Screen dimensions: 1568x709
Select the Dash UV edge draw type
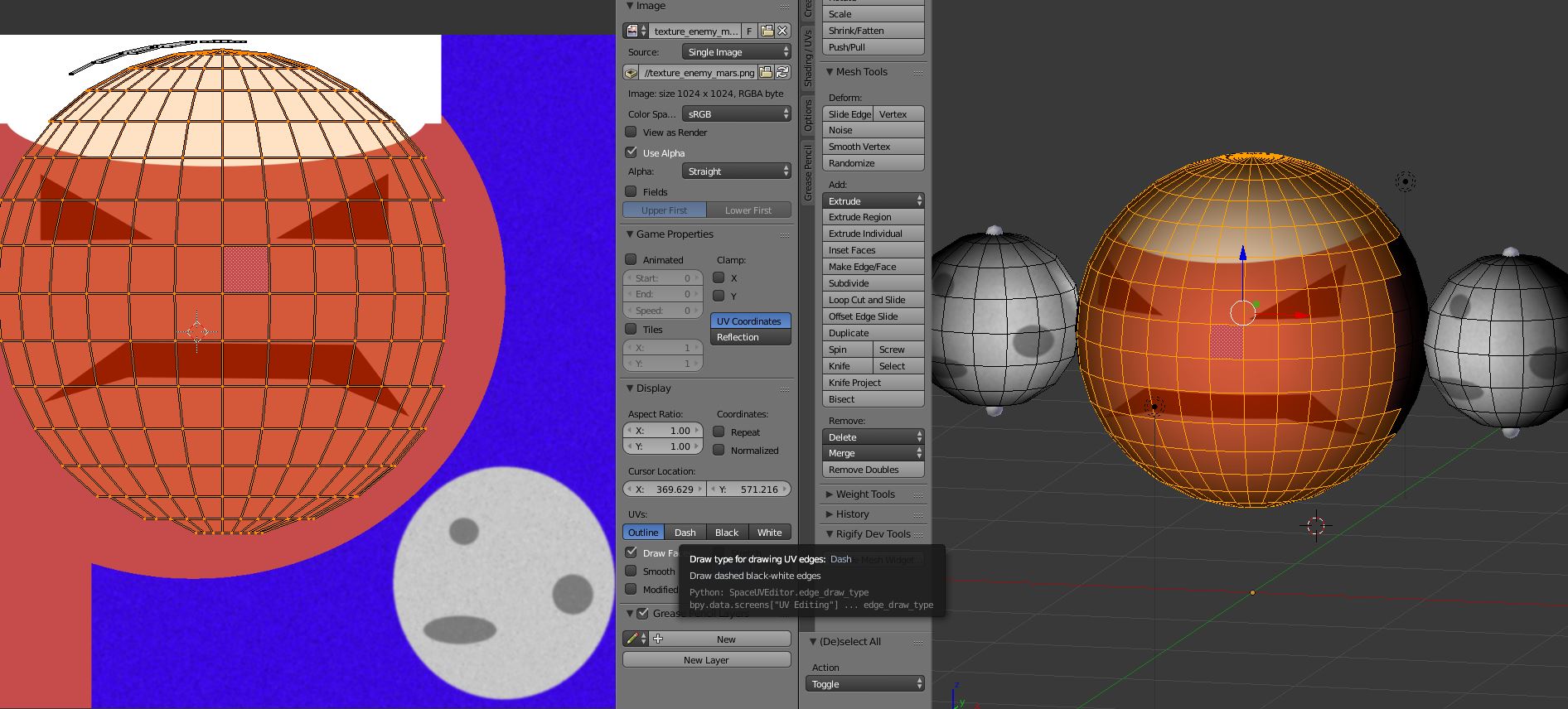click(x=685, y=532)
